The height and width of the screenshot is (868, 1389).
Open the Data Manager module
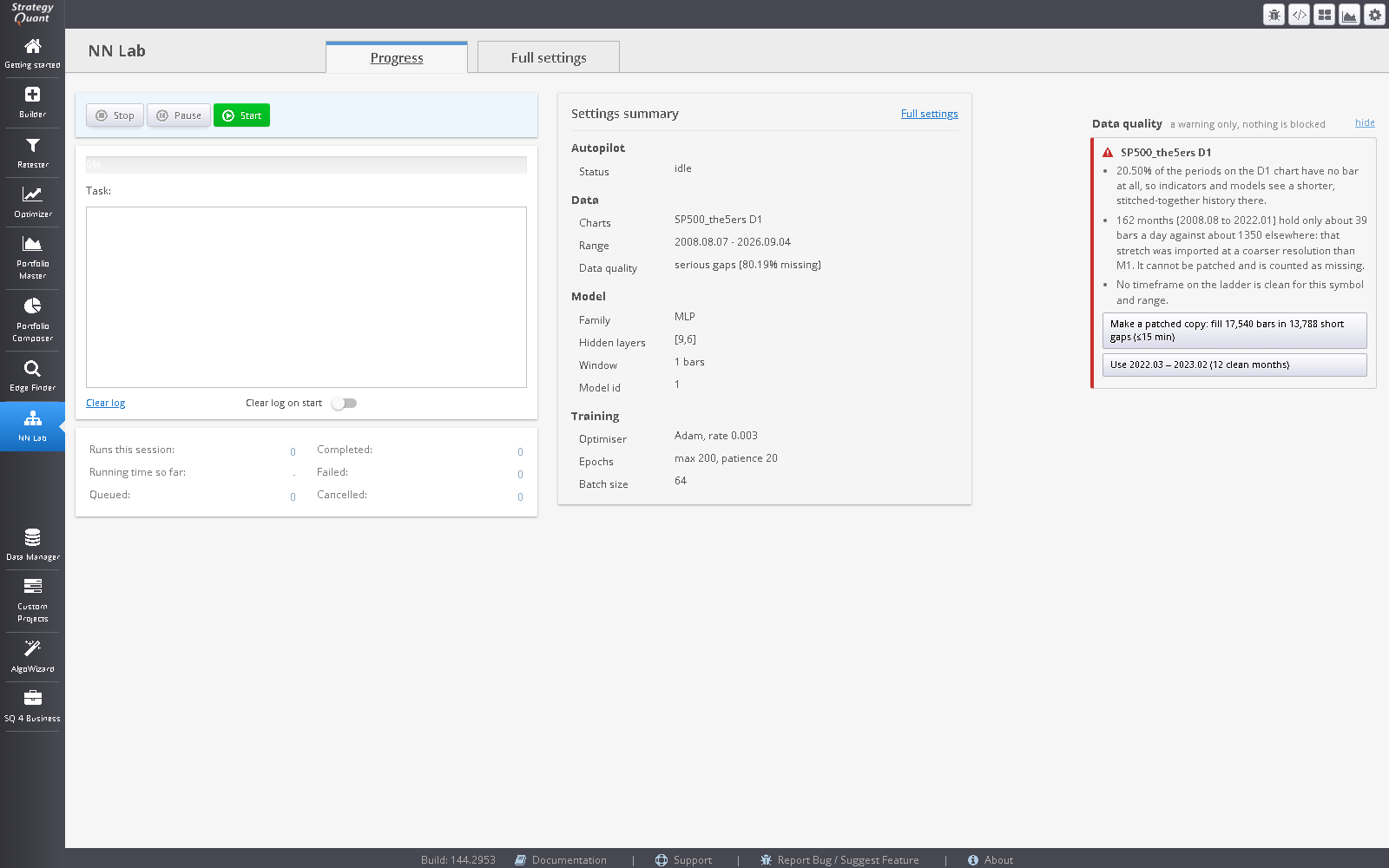tap(32, 545)
